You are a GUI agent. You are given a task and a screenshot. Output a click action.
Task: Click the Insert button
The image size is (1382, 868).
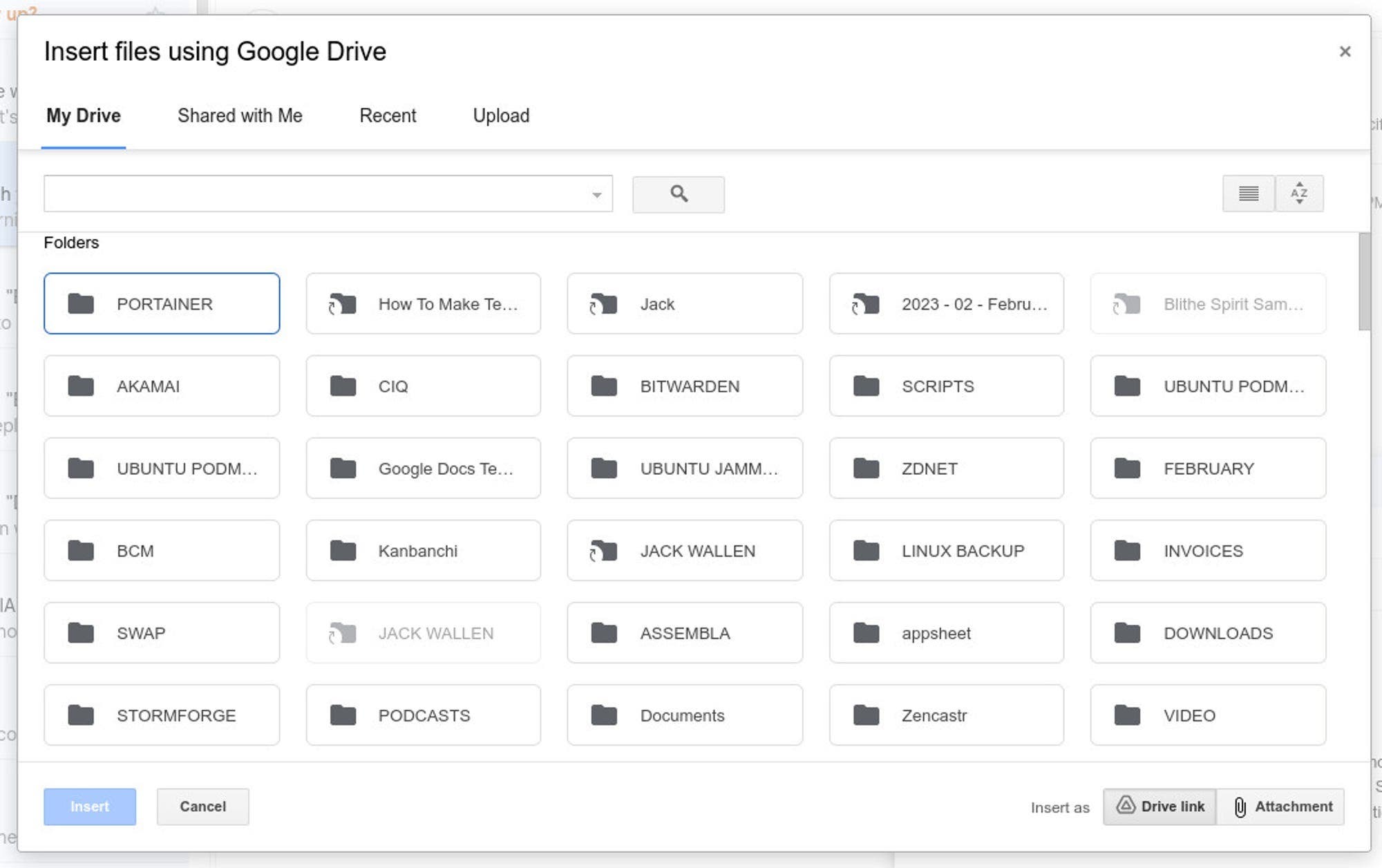point(90,806)
